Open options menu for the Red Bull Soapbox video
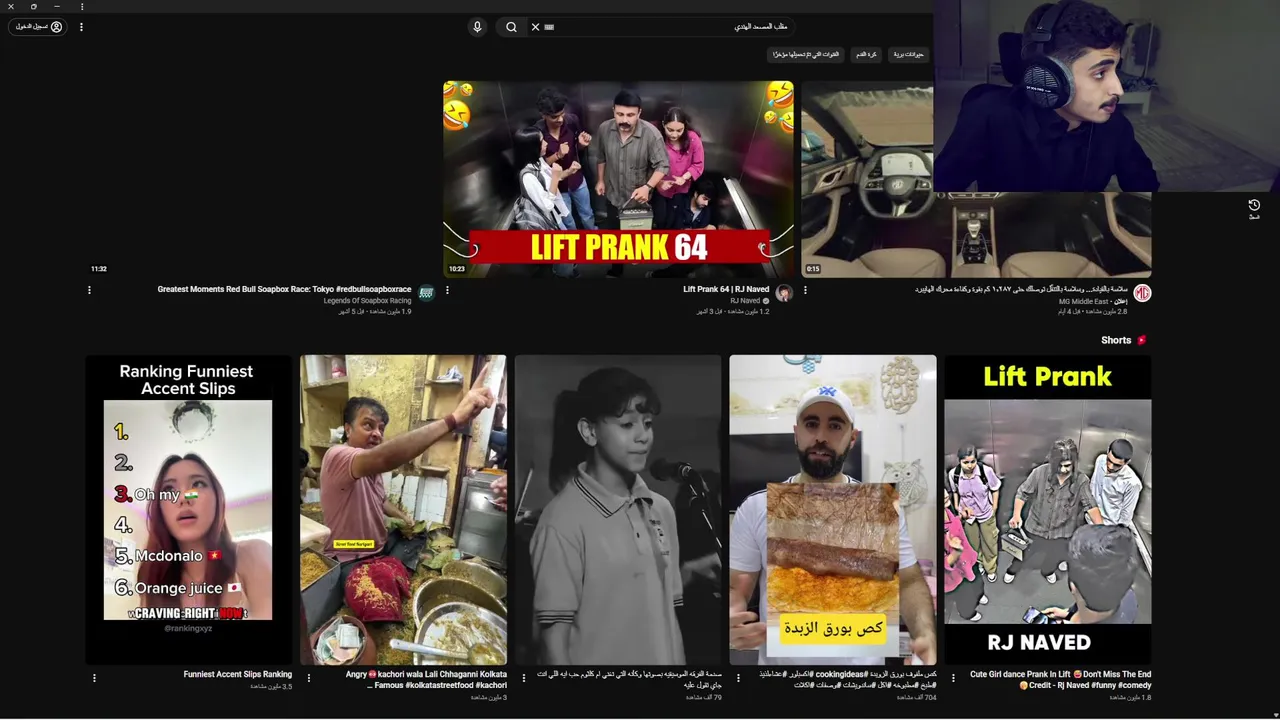Viewport: 1280px width, 720px height. pyautogui.click(x=89, y=290)
